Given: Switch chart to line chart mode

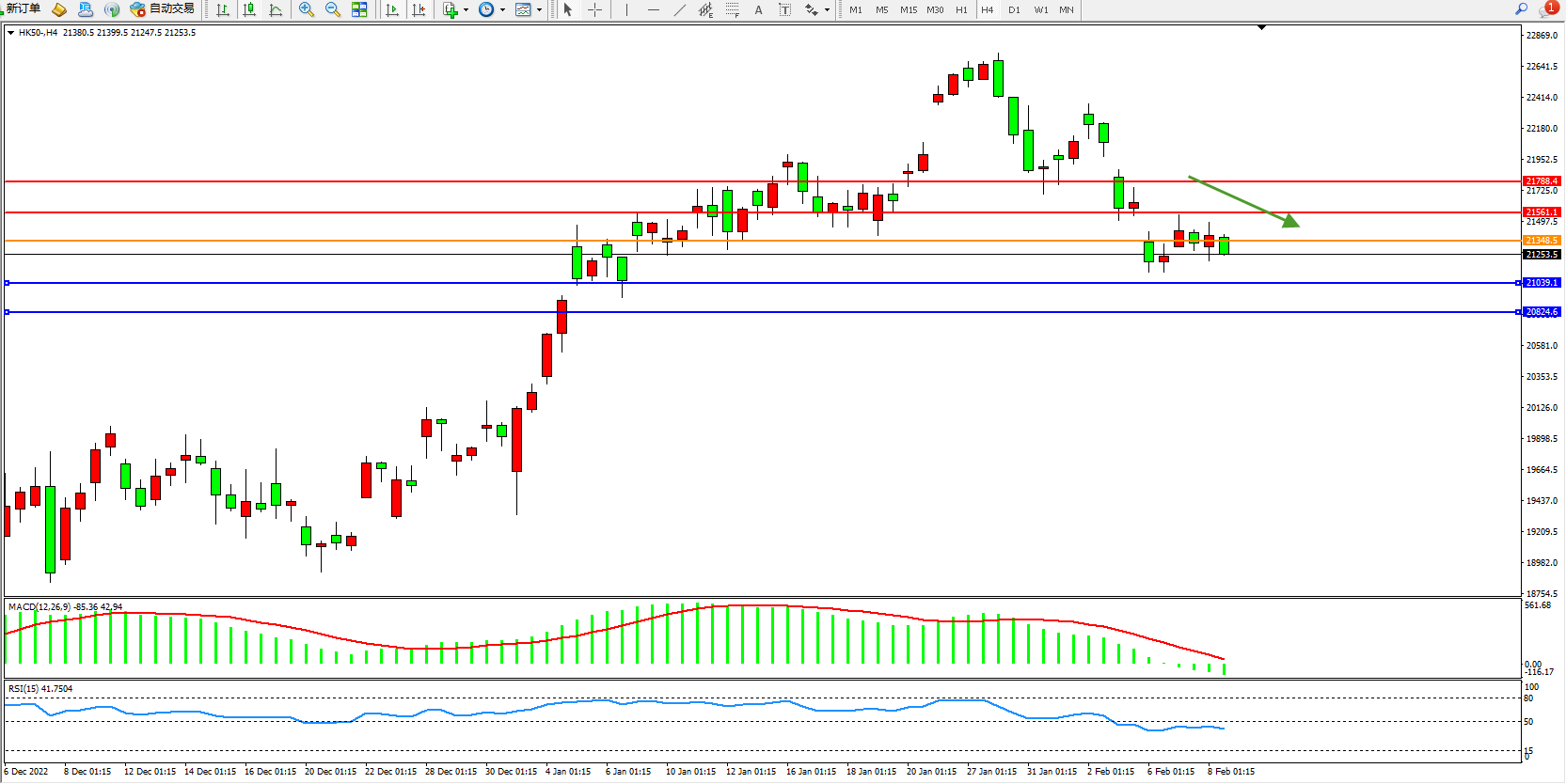Looking at the screenshot, I should (x=276, y=9).
